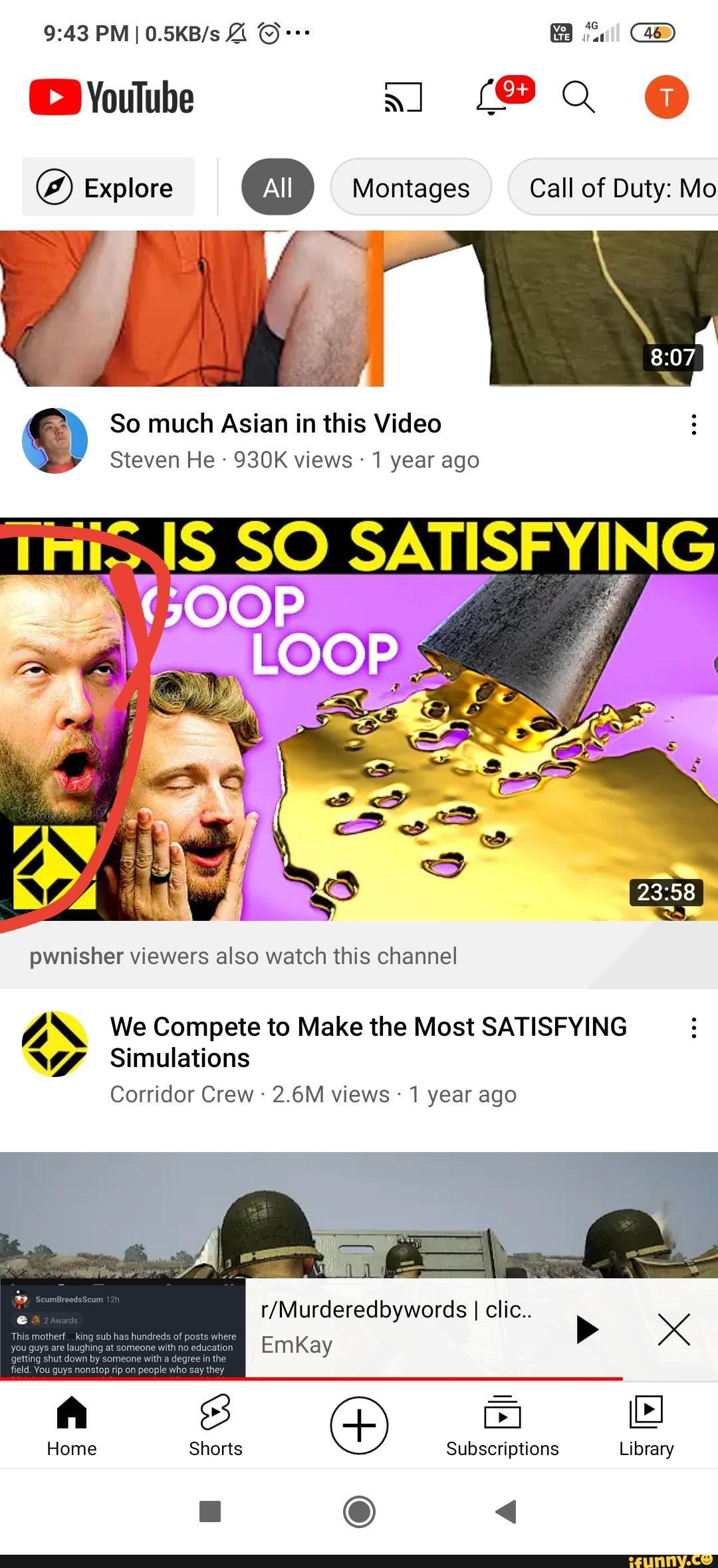Select the Montages filter chip
Screen dimensions: 718x1568
[411, 187]
